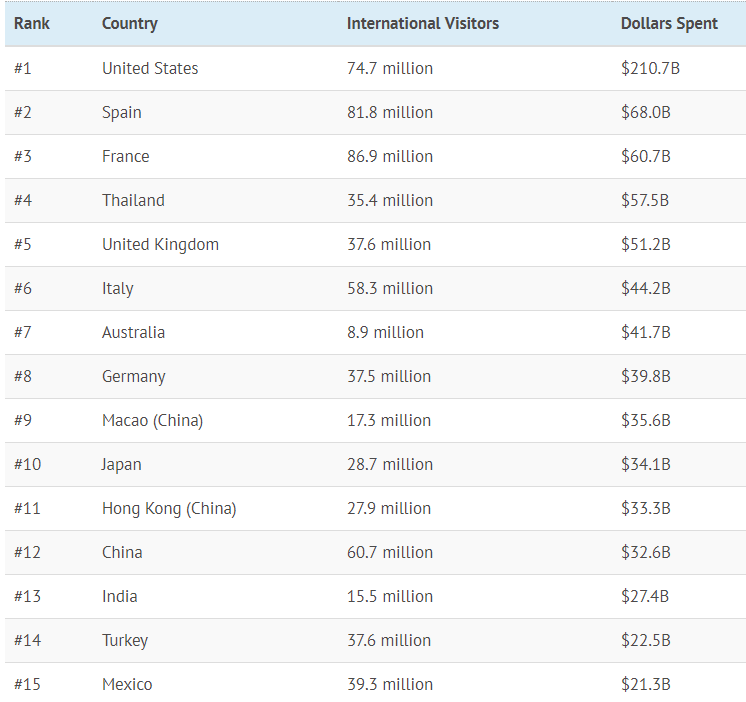This screenshot has height=702, width=746.
Task: Click Spain in the Country column
Action: point(122,112)
